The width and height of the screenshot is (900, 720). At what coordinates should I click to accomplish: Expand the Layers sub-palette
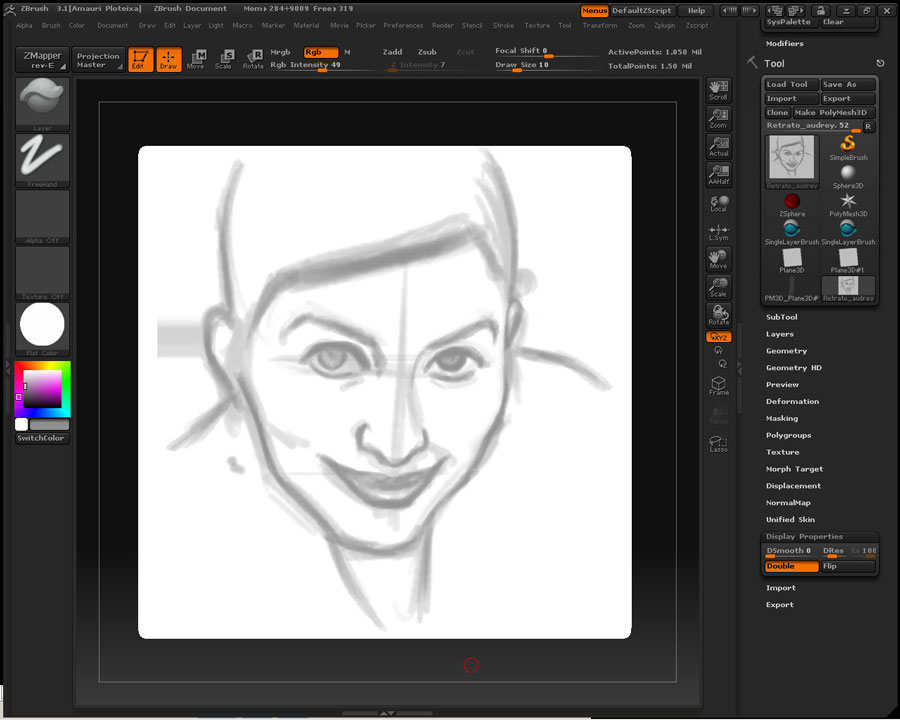[x=780, y=334]
